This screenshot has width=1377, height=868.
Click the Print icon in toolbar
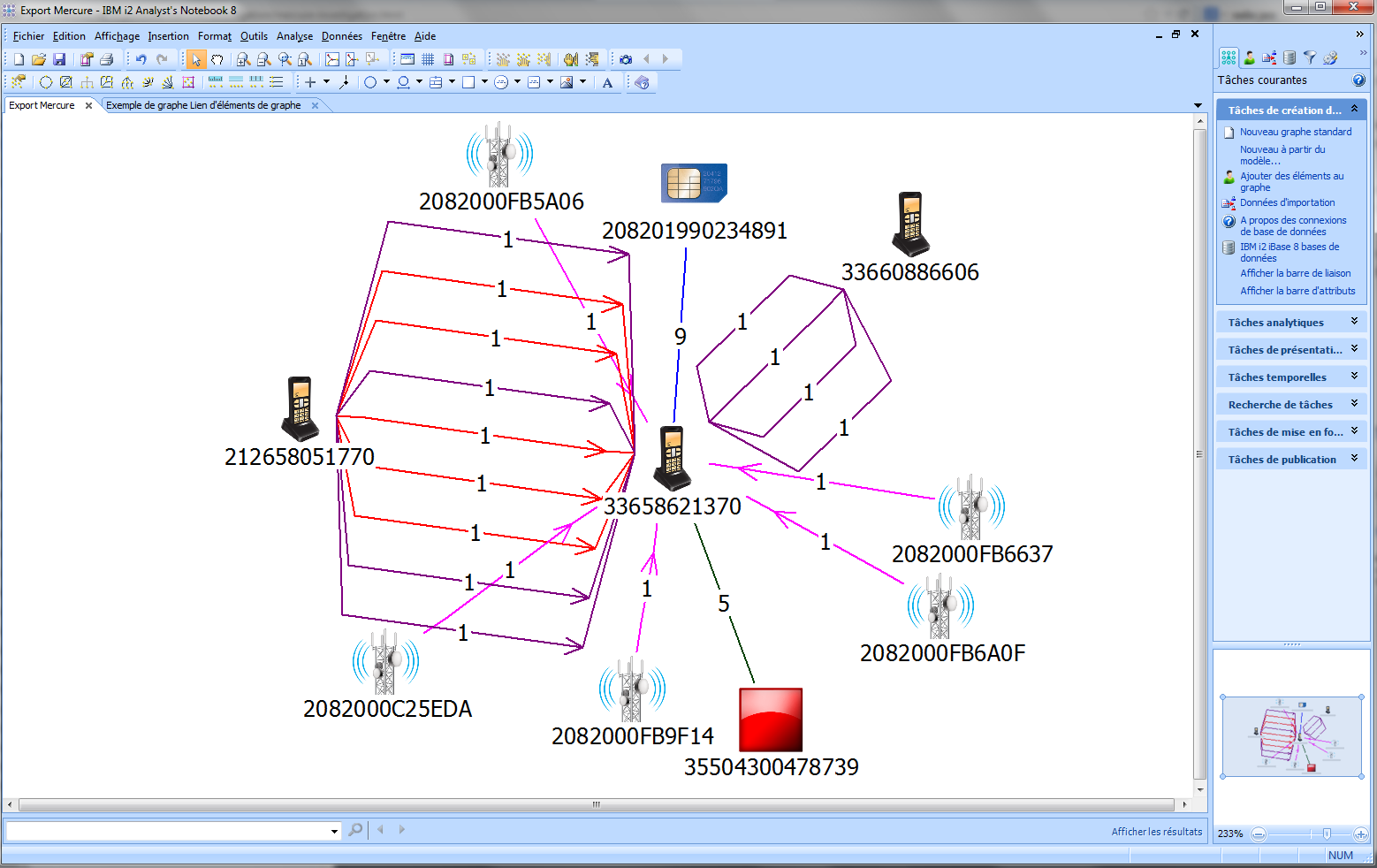point(107,59)
